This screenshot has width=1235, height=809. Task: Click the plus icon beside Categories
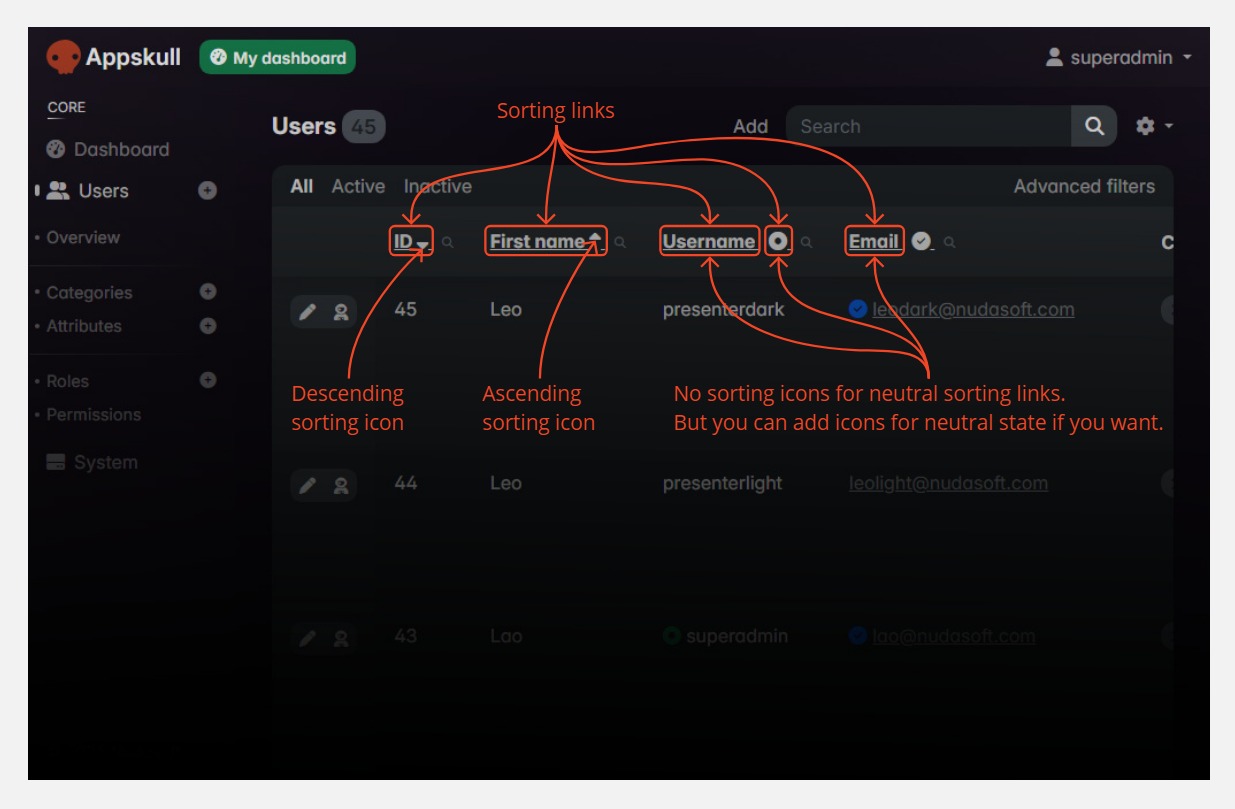tap(208, 292)
